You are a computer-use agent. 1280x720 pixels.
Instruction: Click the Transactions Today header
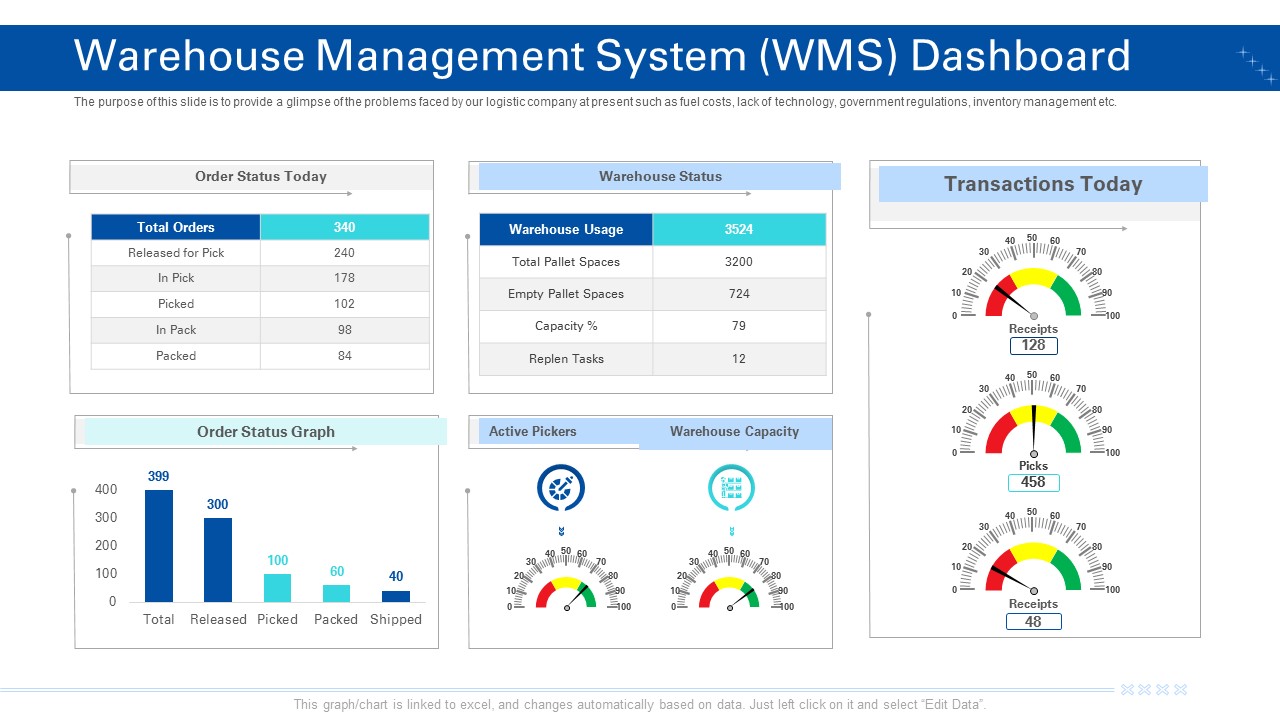point(1043,184)
